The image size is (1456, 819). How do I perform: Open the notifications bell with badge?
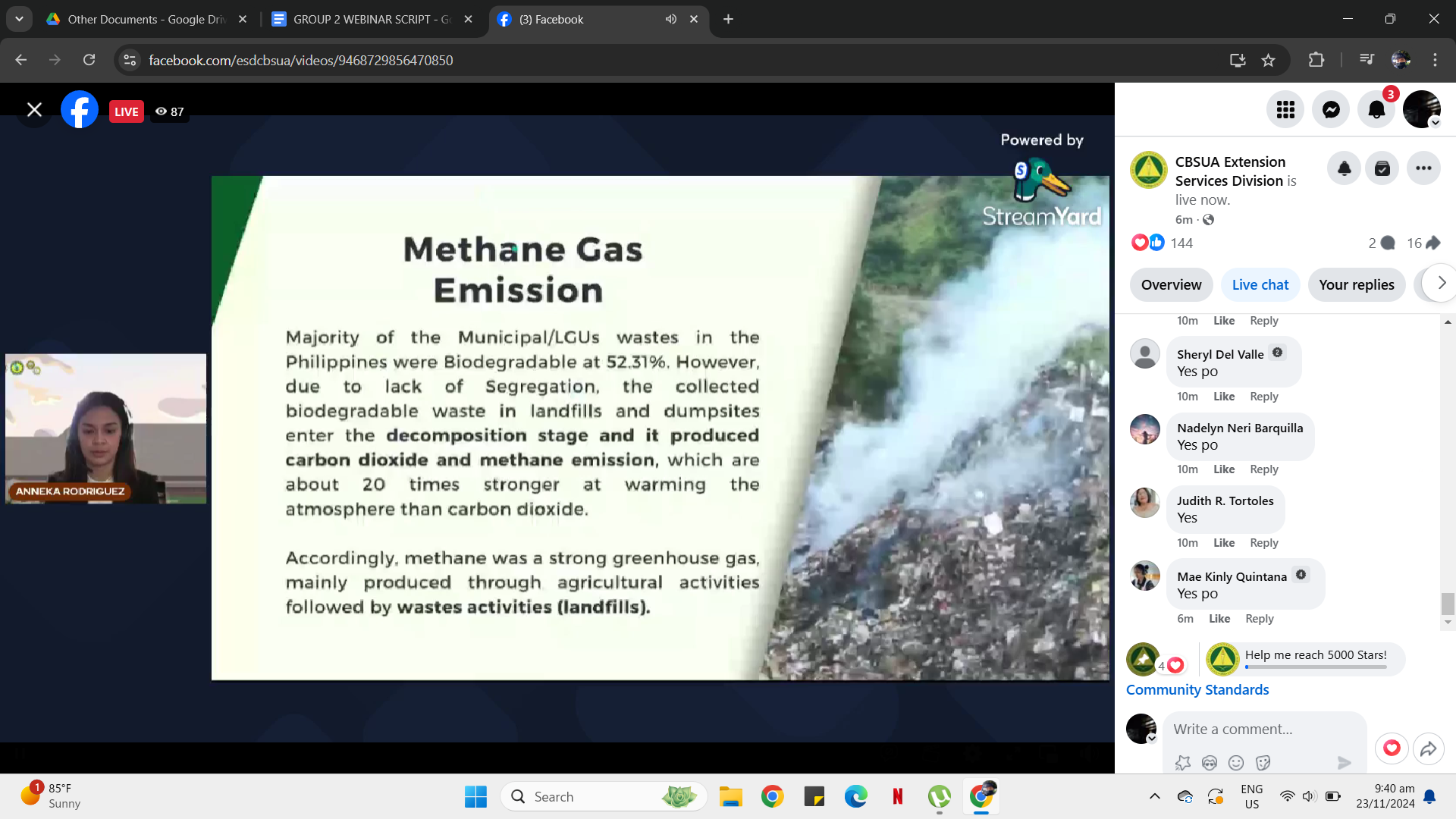pos(1376,110)
